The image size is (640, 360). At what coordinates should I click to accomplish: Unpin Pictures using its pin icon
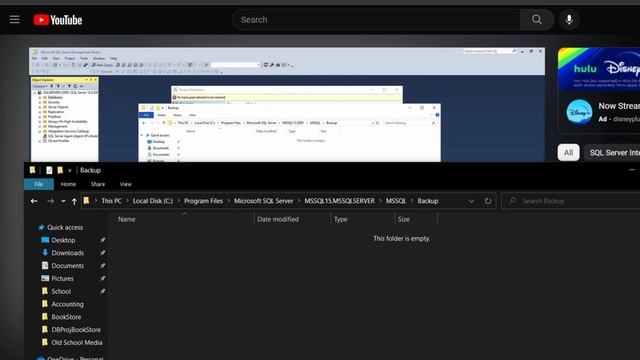click(103, 278)
